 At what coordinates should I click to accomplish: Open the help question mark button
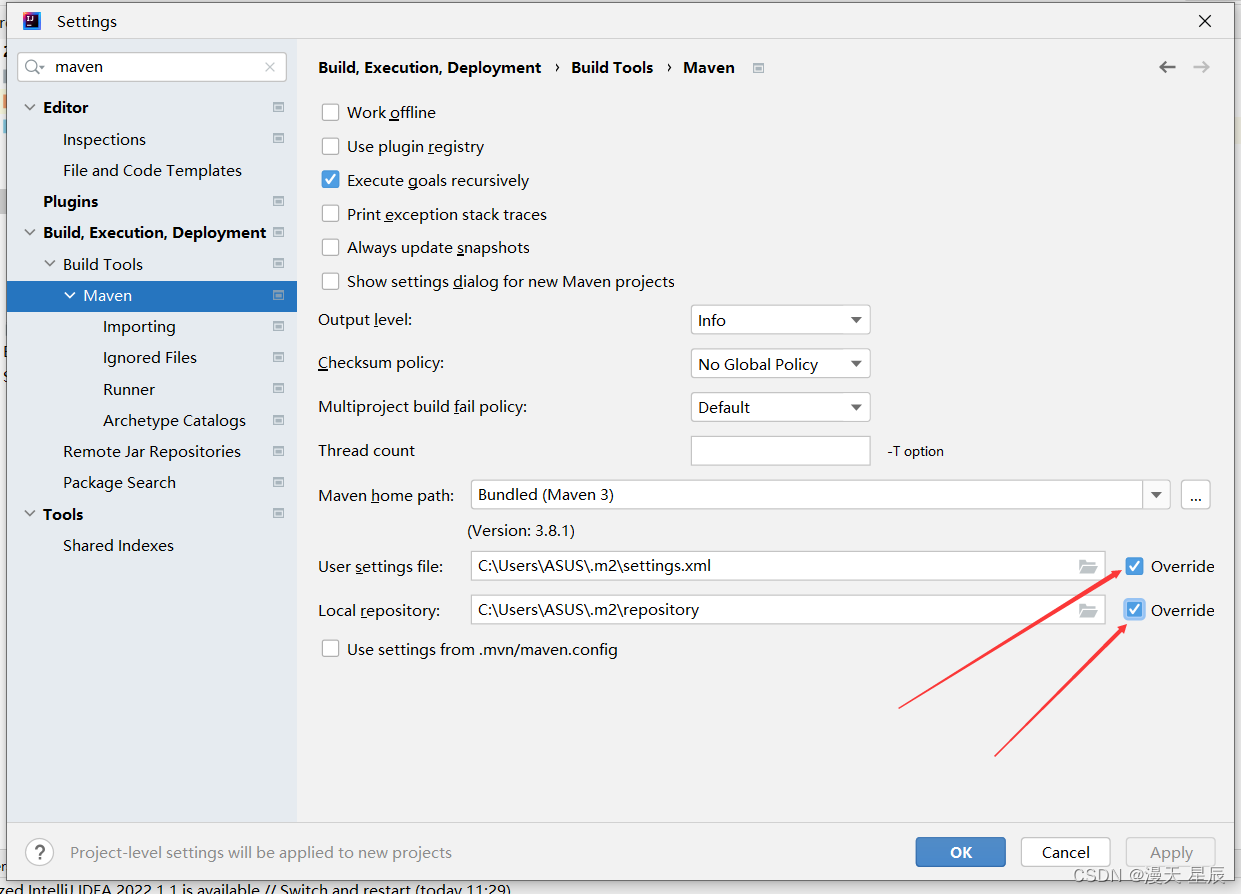tap(39, 852)
